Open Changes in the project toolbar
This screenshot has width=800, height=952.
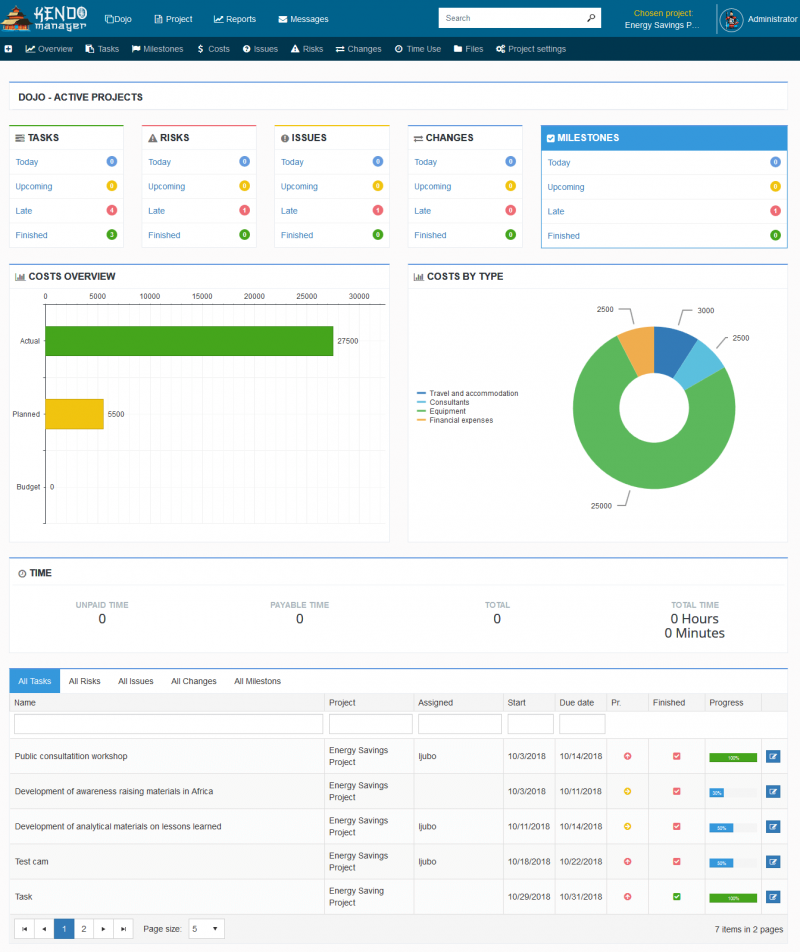[359, 49]
